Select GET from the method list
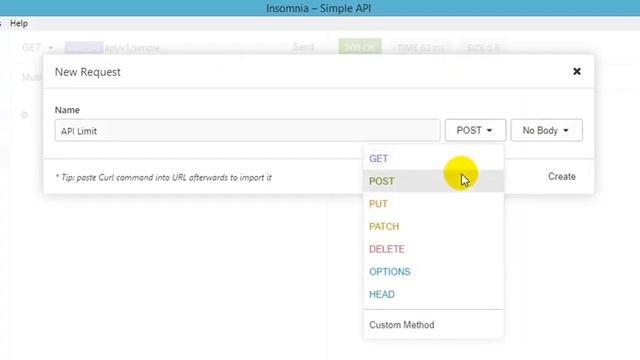Viewport: 640px width, 360px height. 433,158
